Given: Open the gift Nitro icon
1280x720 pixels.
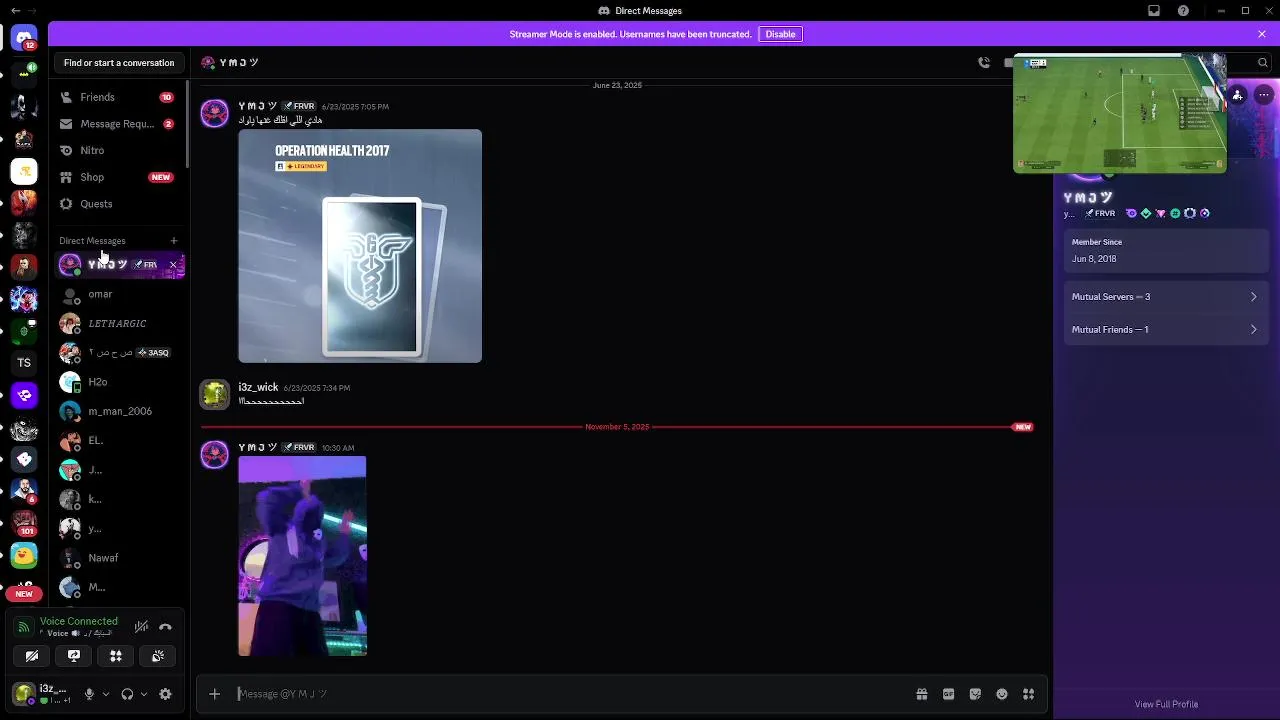Looking at the screenshot, I should pos(922,694).
